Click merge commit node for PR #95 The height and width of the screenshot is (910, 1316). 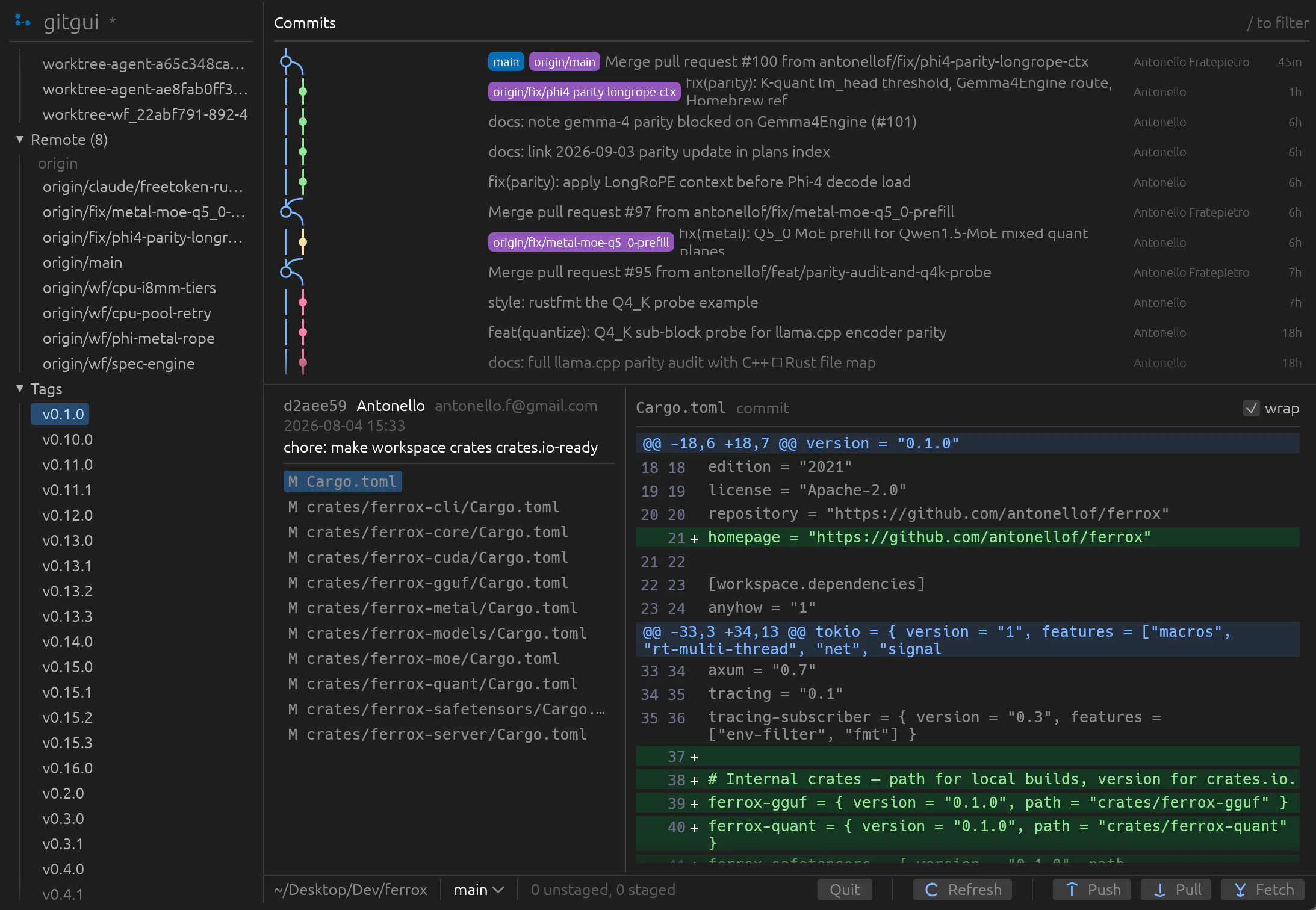286,272
